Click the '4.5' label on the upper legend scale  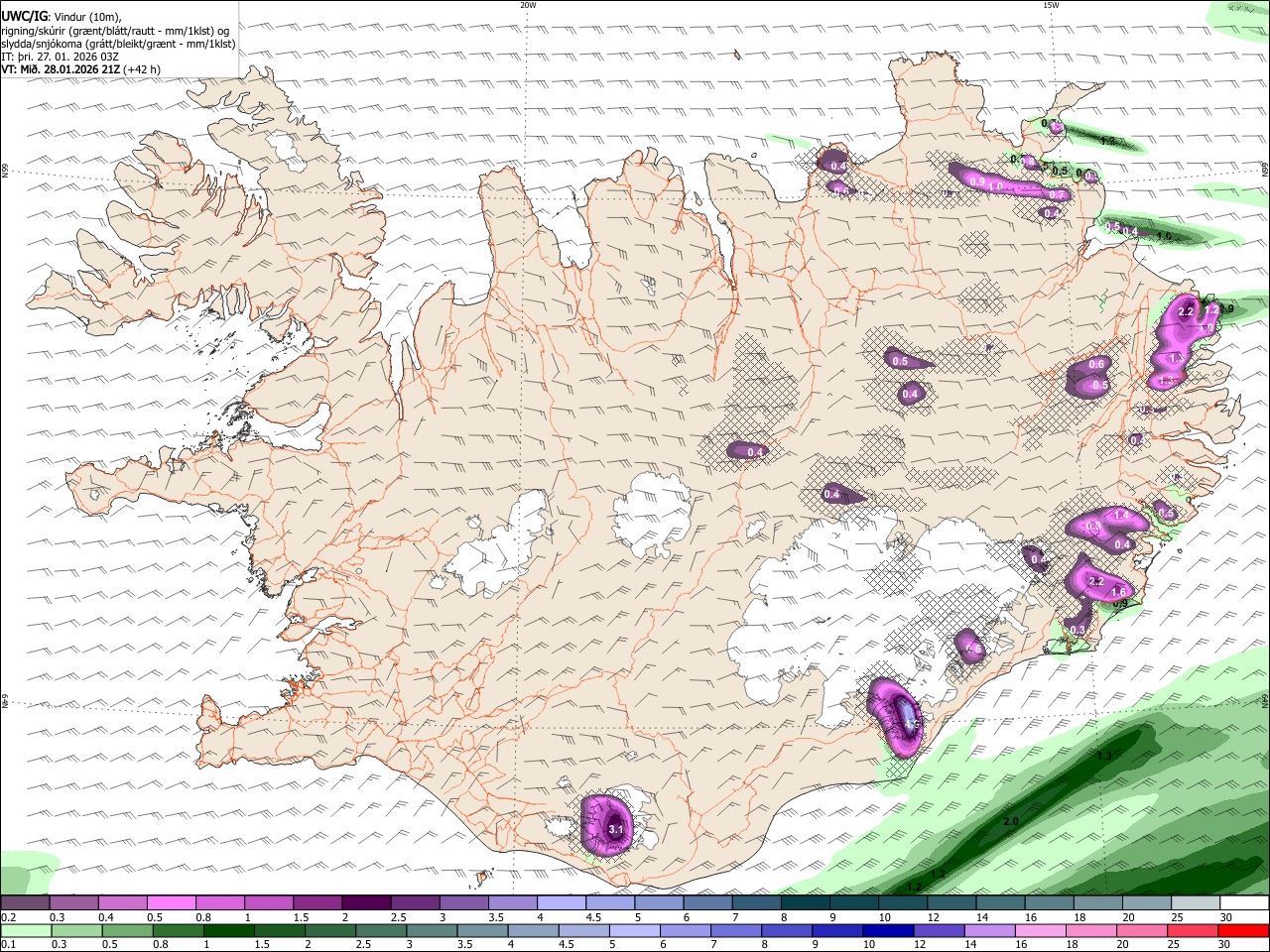tap(593, 917)
